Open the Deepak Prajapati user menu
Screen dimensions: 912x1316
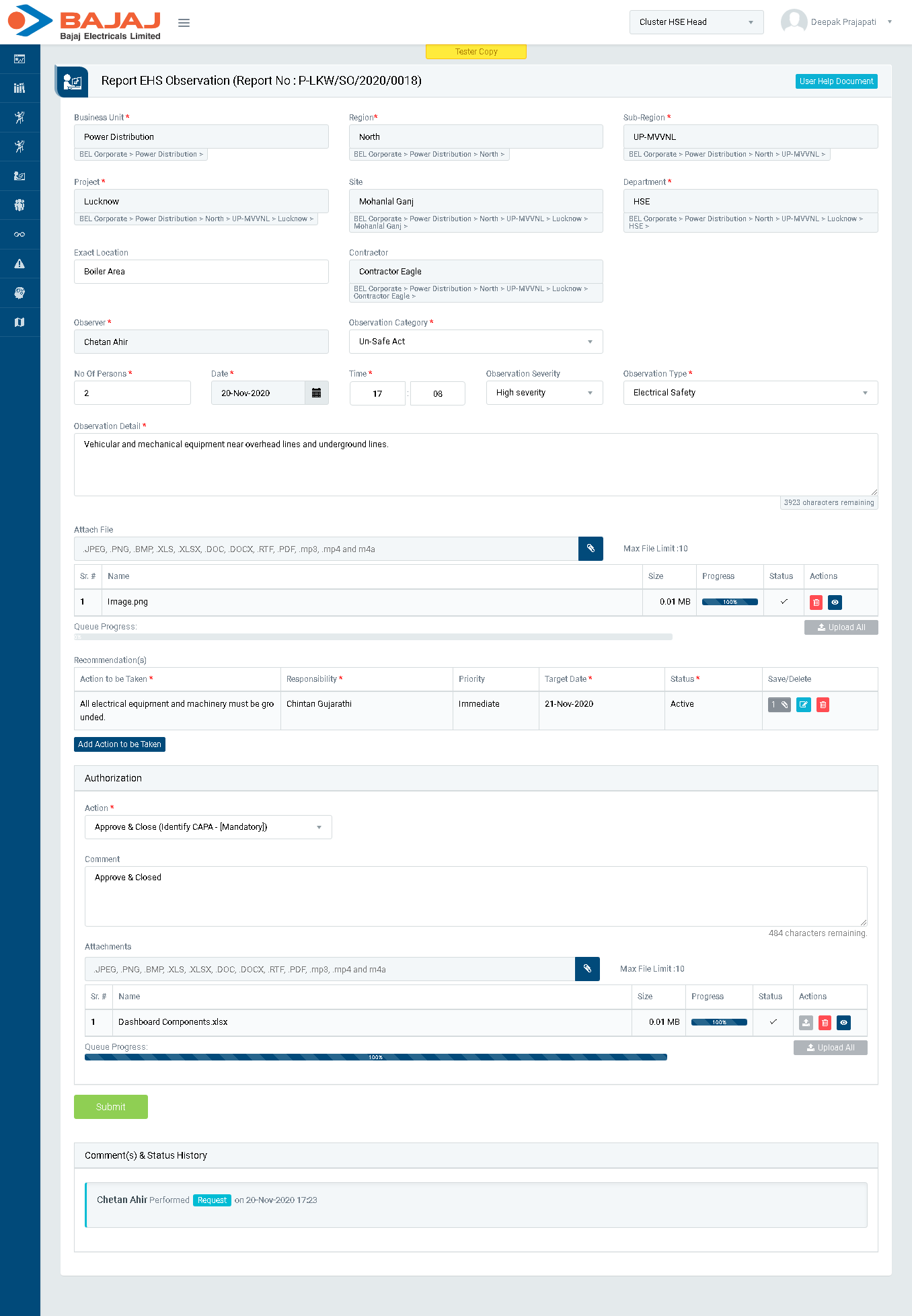(x=837, y=22)
